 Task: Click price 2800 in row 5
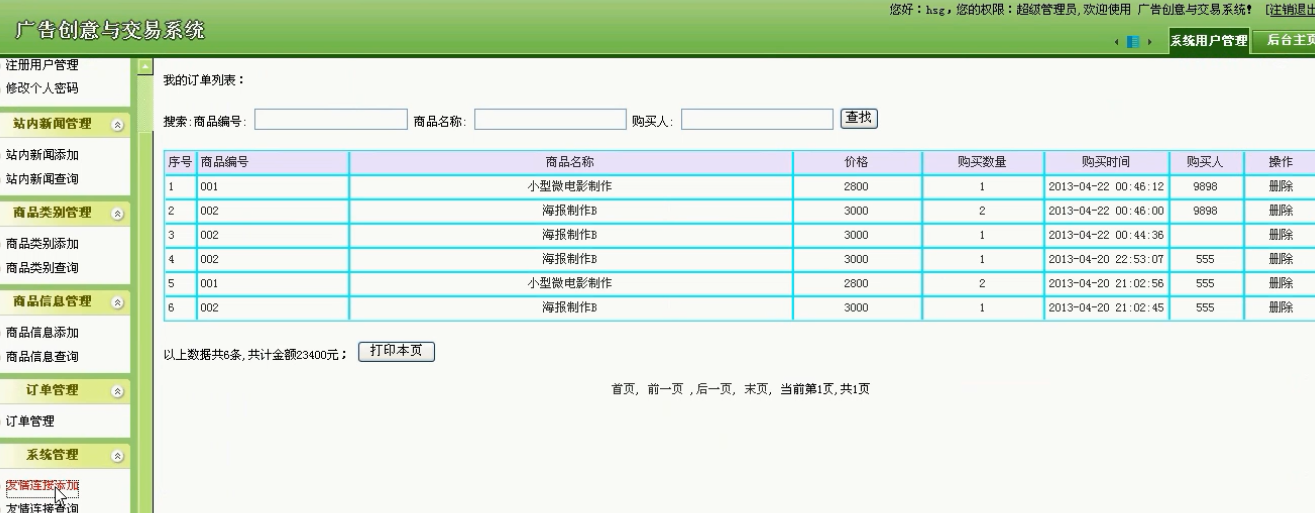pyautogui.click(x=856, y=283)
